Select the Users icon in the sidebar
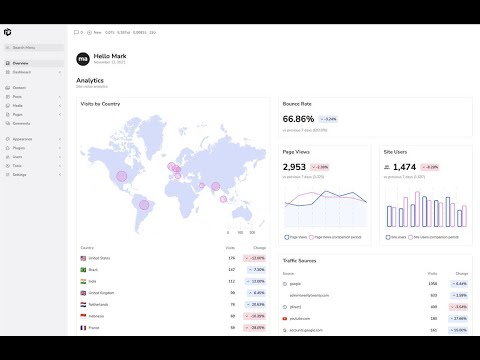 [8, 157]
